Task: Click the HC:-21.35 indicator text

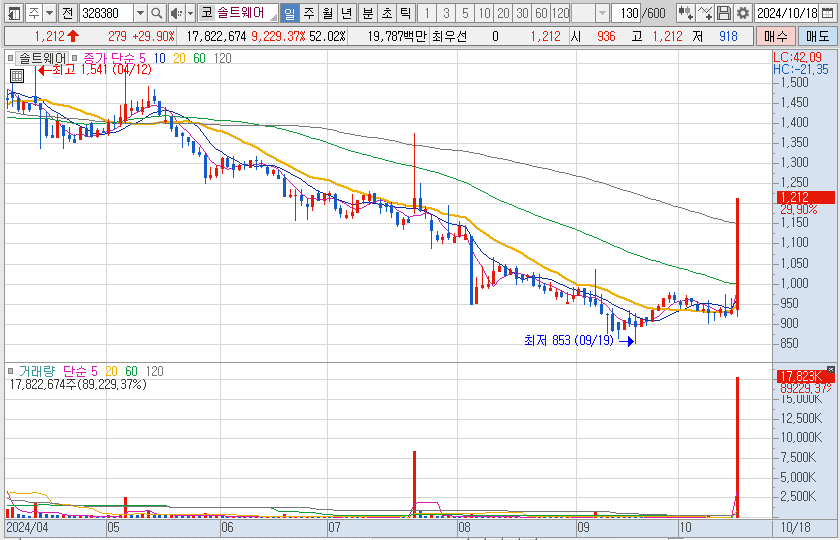Action: [801, 69]
